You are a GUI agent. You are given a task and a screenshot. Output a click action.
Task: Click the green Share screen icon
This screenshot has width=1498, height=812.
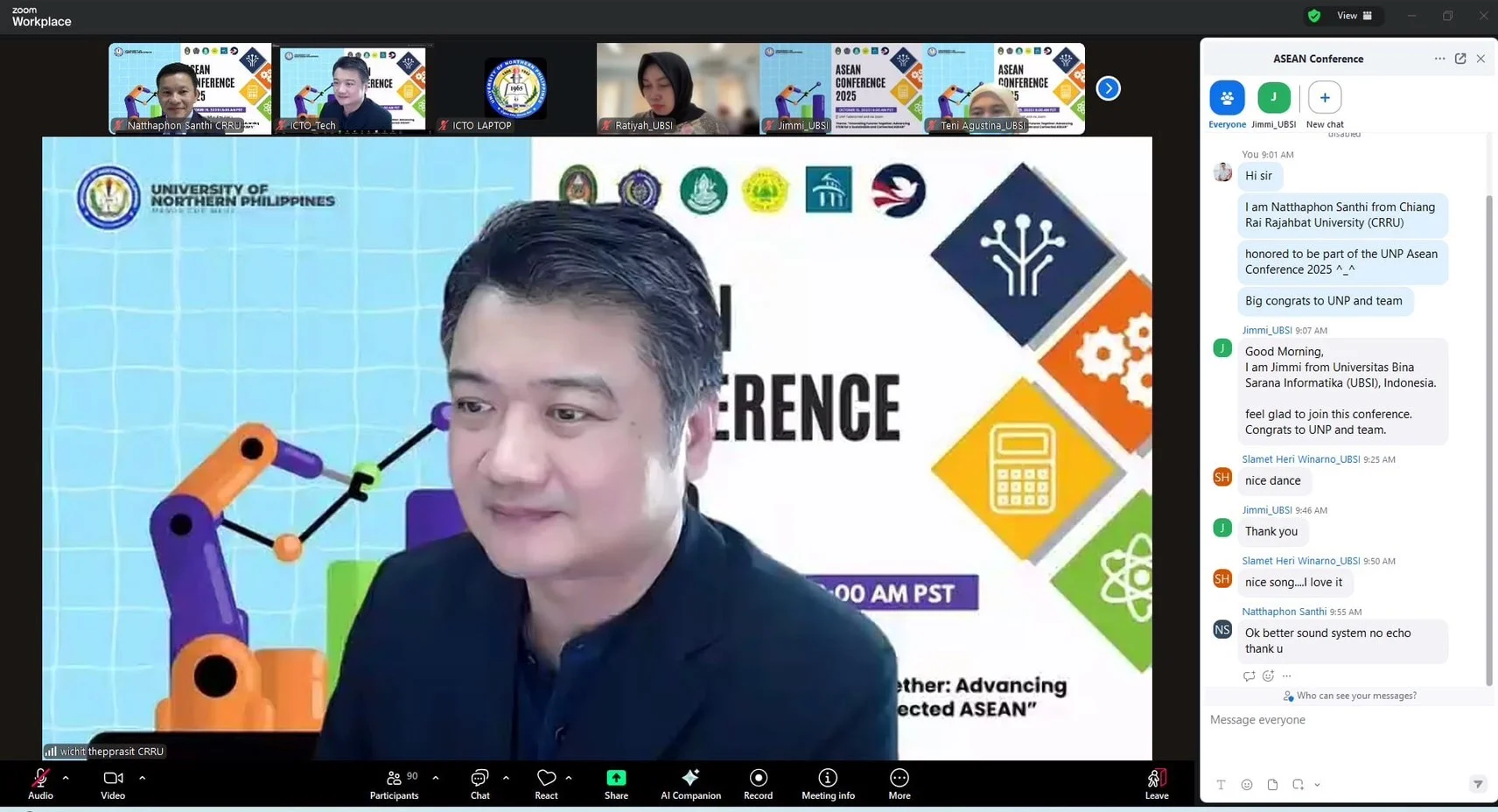click(616, 778)
